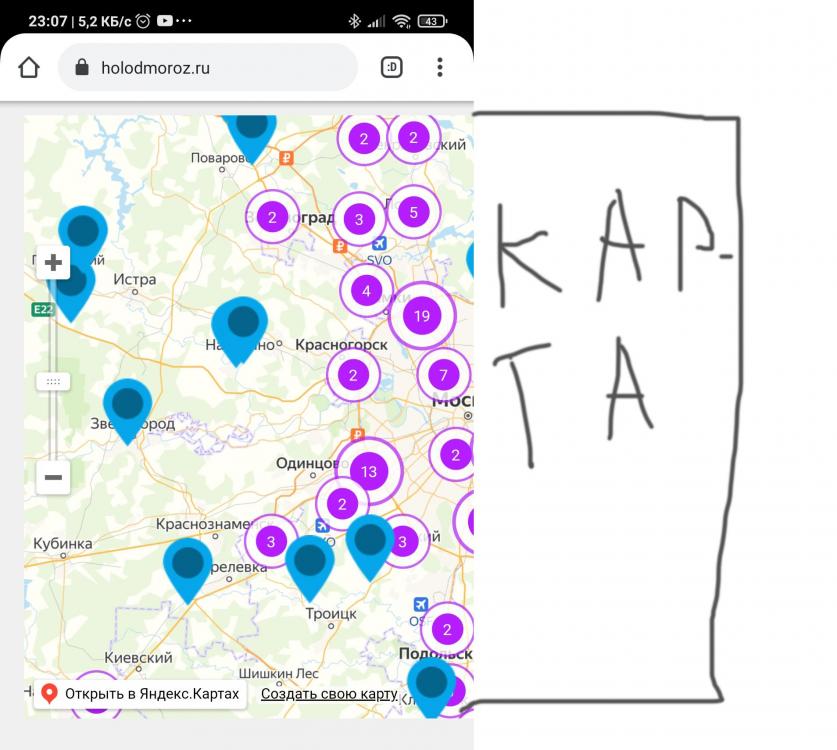Expand the cluster marker labeled 7
Screen dimensions: 837x750
(x=443, y=376)
